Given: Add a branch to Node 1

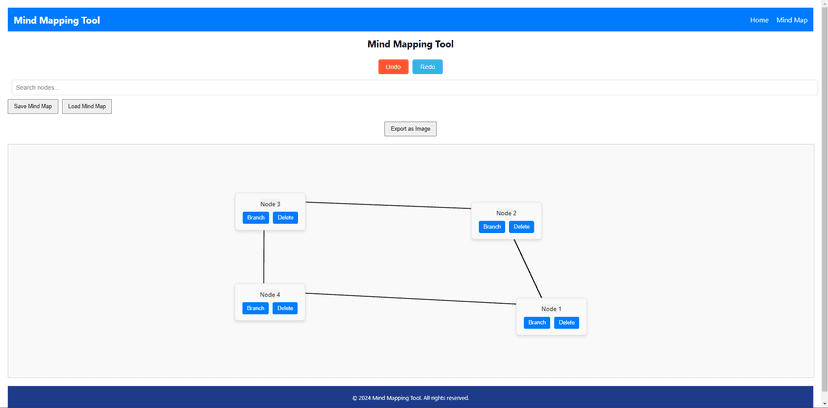Looking at the screenshot, I should (x=537, y=322).
